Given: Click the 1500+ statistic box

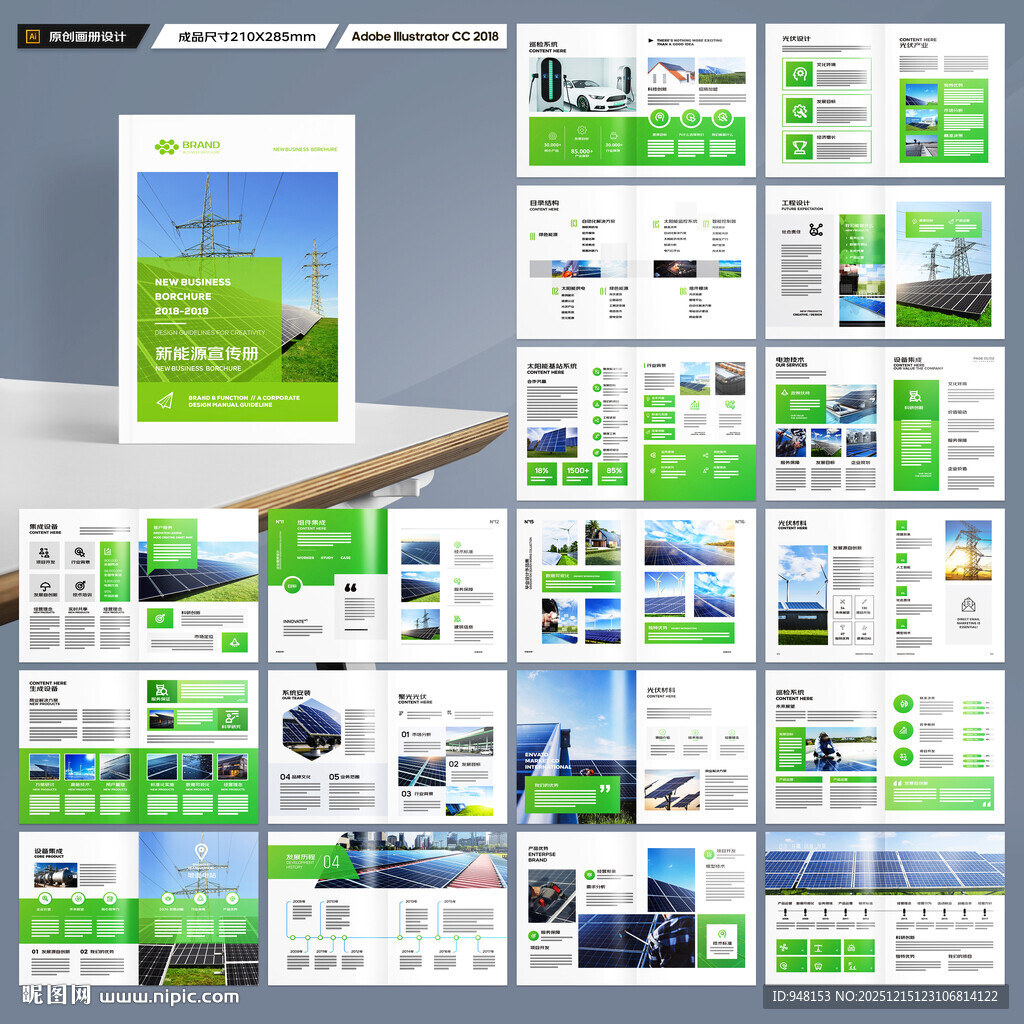Looking at the screenshot, I should tap(577, 472).
